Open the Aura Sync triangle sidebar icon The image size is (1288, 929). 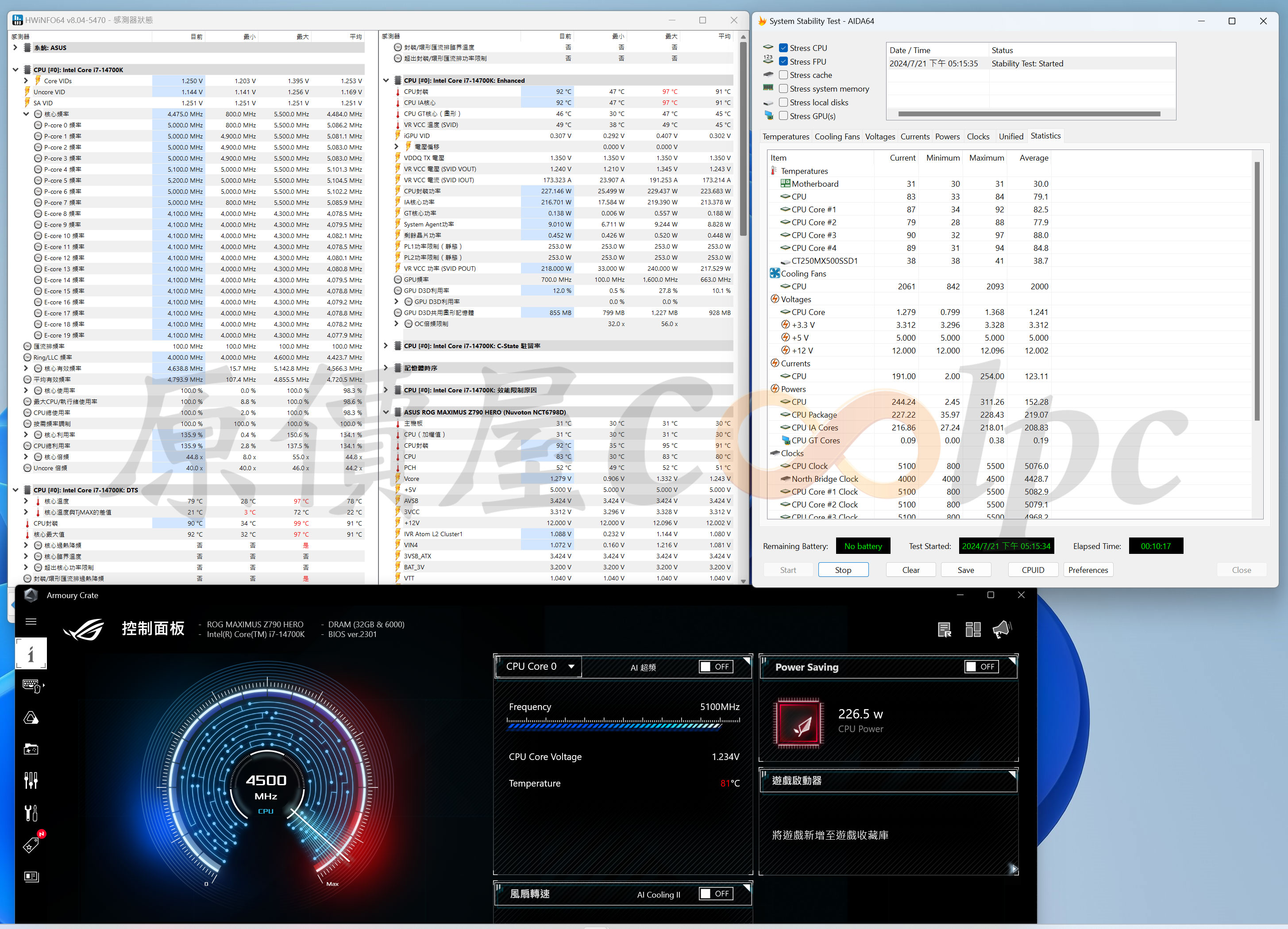point(31,718)
